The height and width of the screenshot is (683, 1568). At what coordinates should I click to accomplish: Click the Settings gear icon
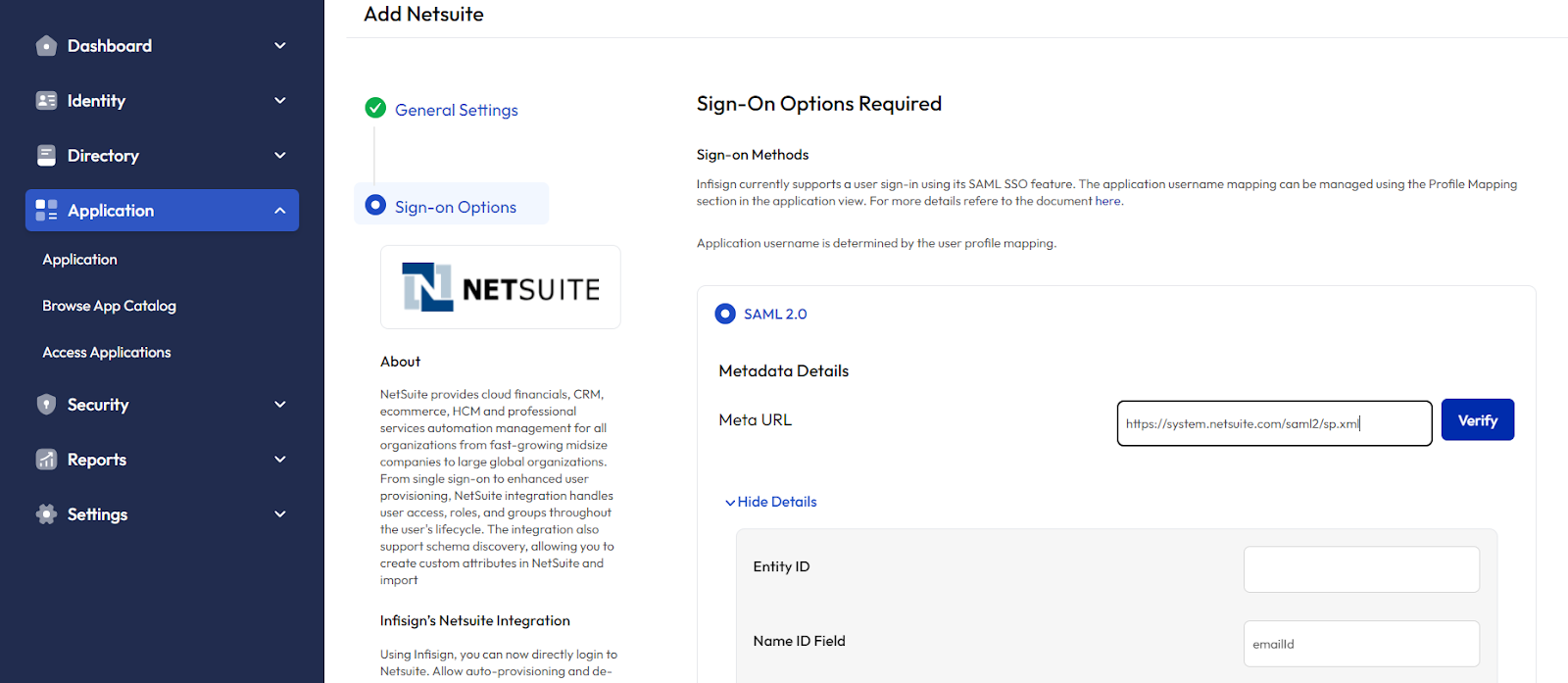[x=46, y=514]
